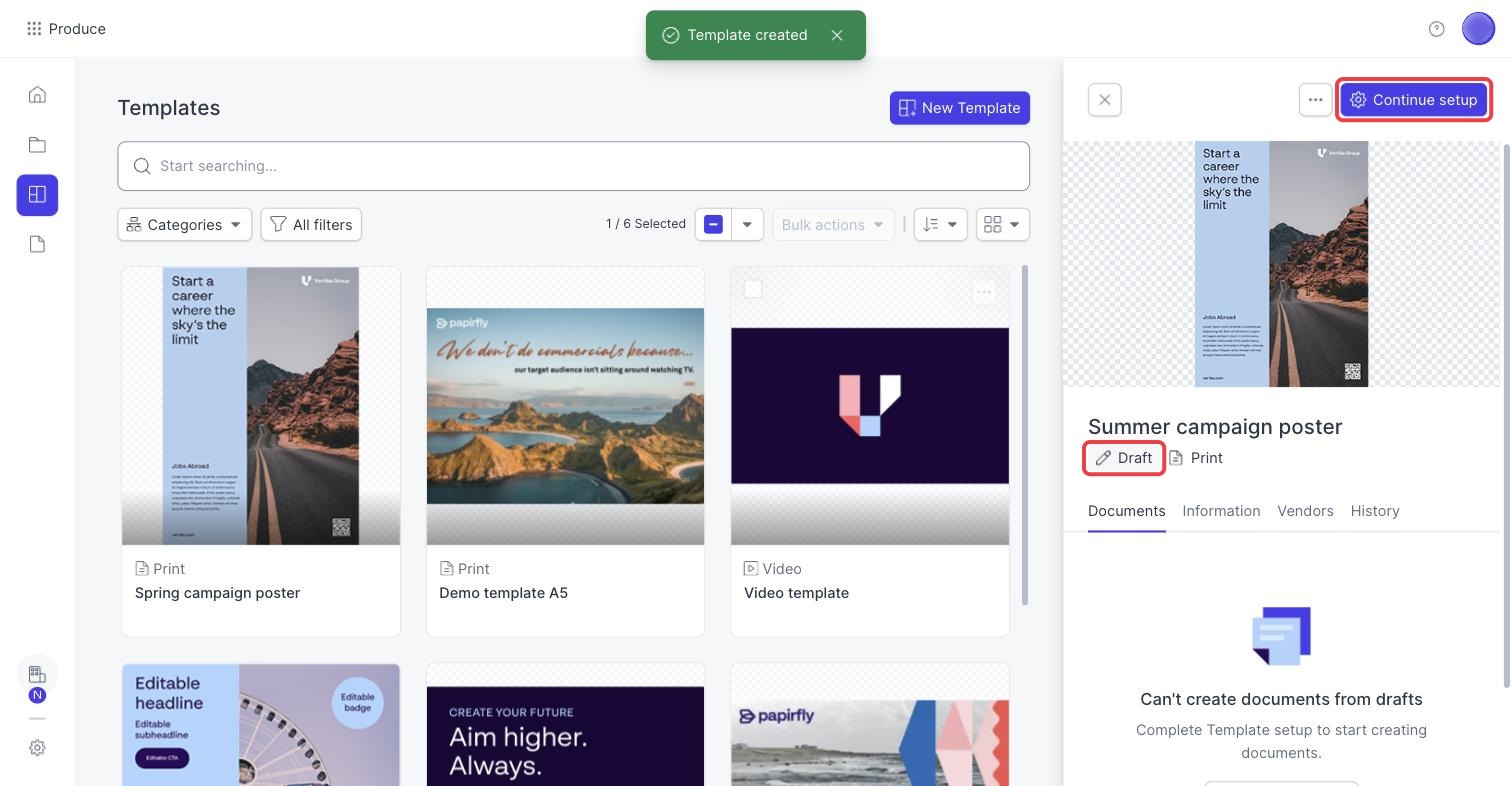Open the documents icon in the sidebar
Screen dimensions: 1512x786
(37, 245)
